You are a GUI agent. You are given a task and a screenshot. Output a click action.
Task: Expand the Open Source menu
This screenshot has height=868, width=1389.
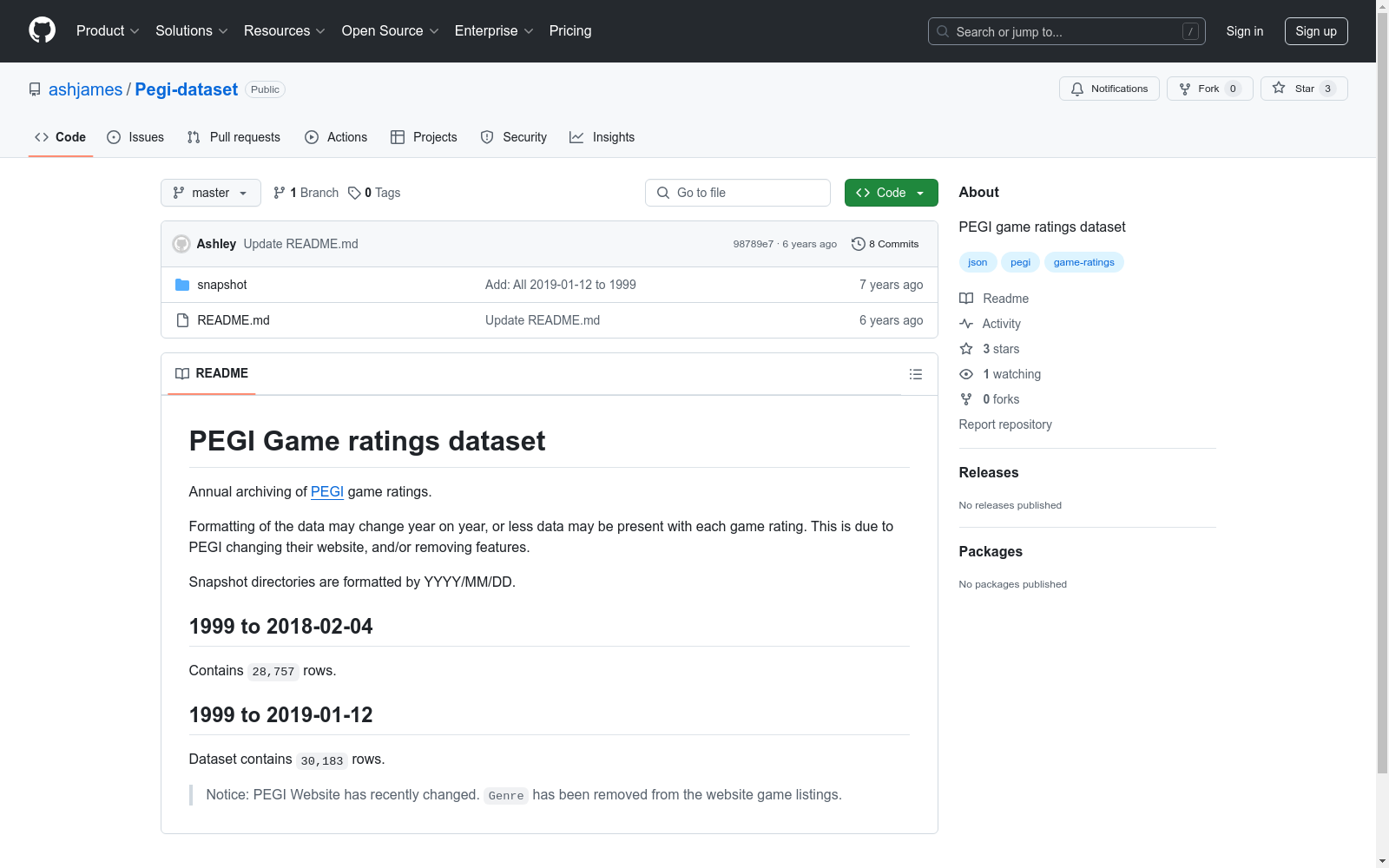coord(391,31)
